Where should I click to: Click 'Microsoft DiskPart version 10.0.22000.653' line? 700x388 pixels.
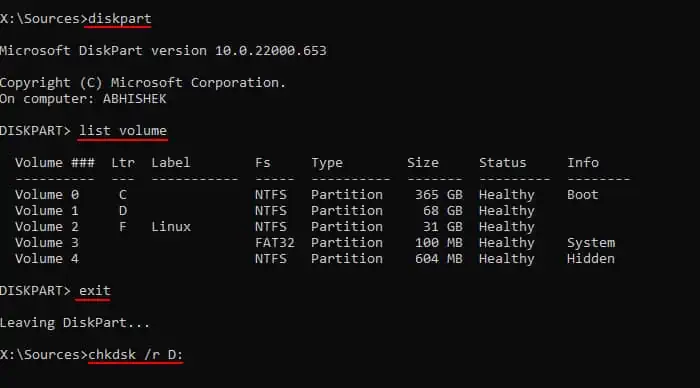pos(163,50)
